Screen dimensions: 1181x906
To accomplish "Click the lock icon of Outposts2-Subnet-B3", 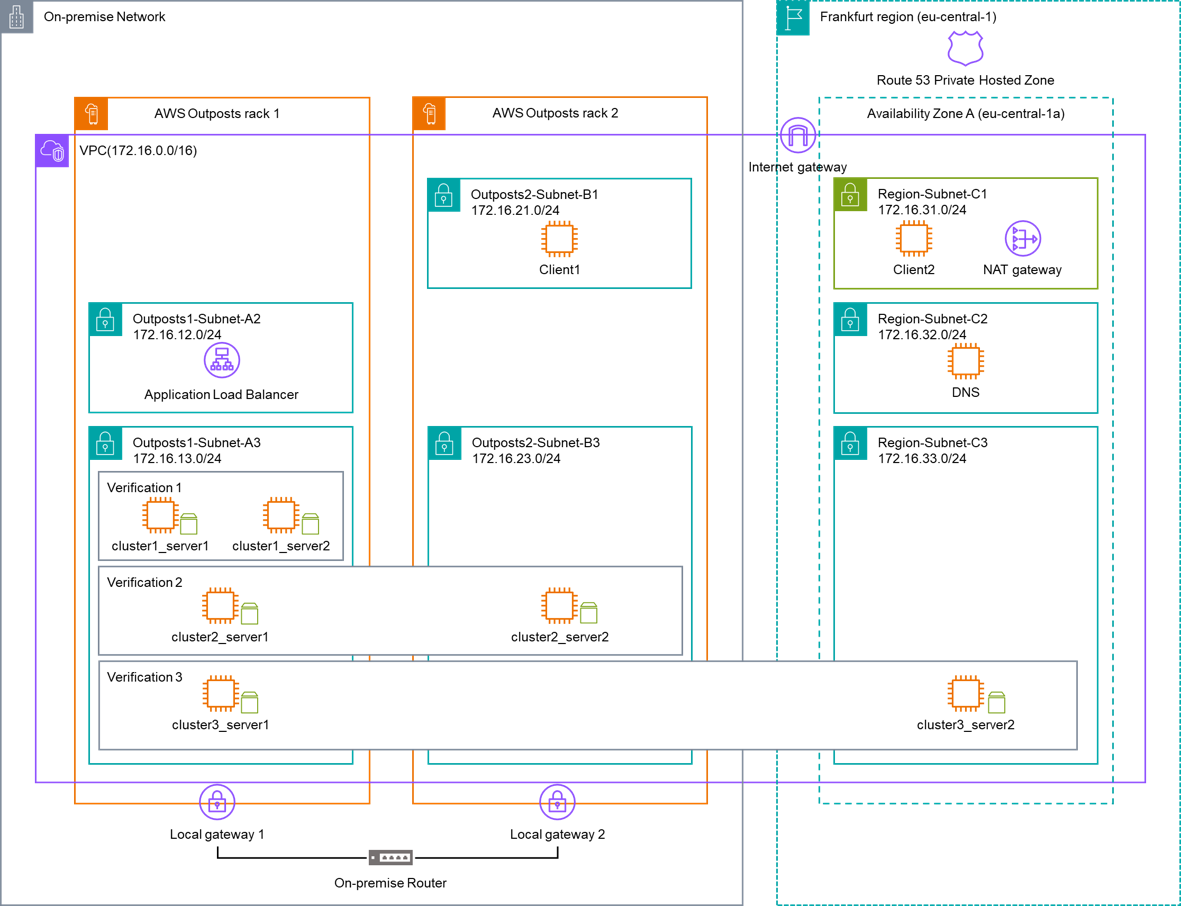I will click(444, 444).
